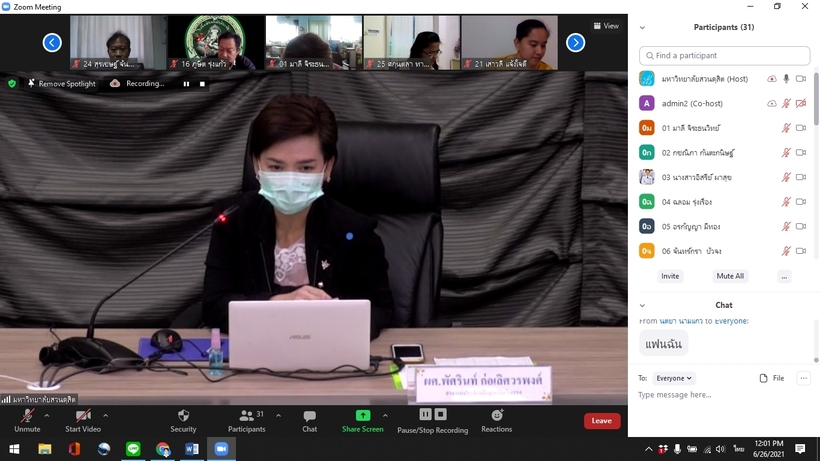Image resolution: width=820 pixels, height=461 pixels.
Task: Open more participant options (...) menu
Action: click(784, 276)
